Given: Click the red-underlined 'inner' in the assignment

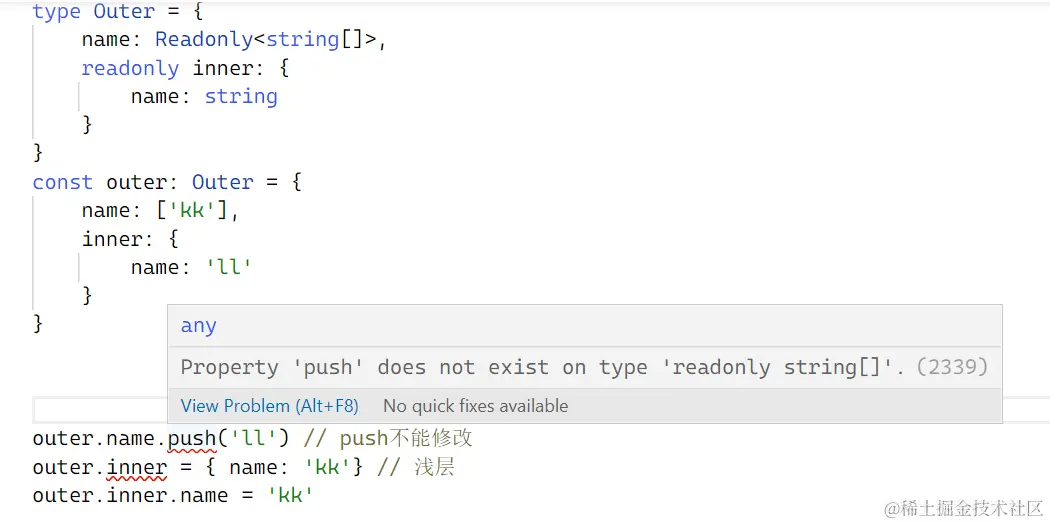Looking at the screenshot, I should 137,467.
